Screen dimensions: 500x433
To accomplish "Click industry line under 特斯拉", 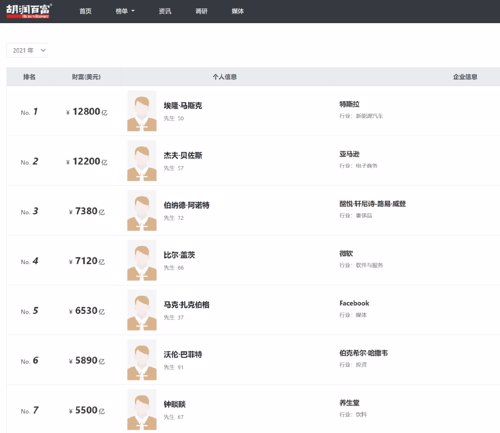I will (361, 116).
